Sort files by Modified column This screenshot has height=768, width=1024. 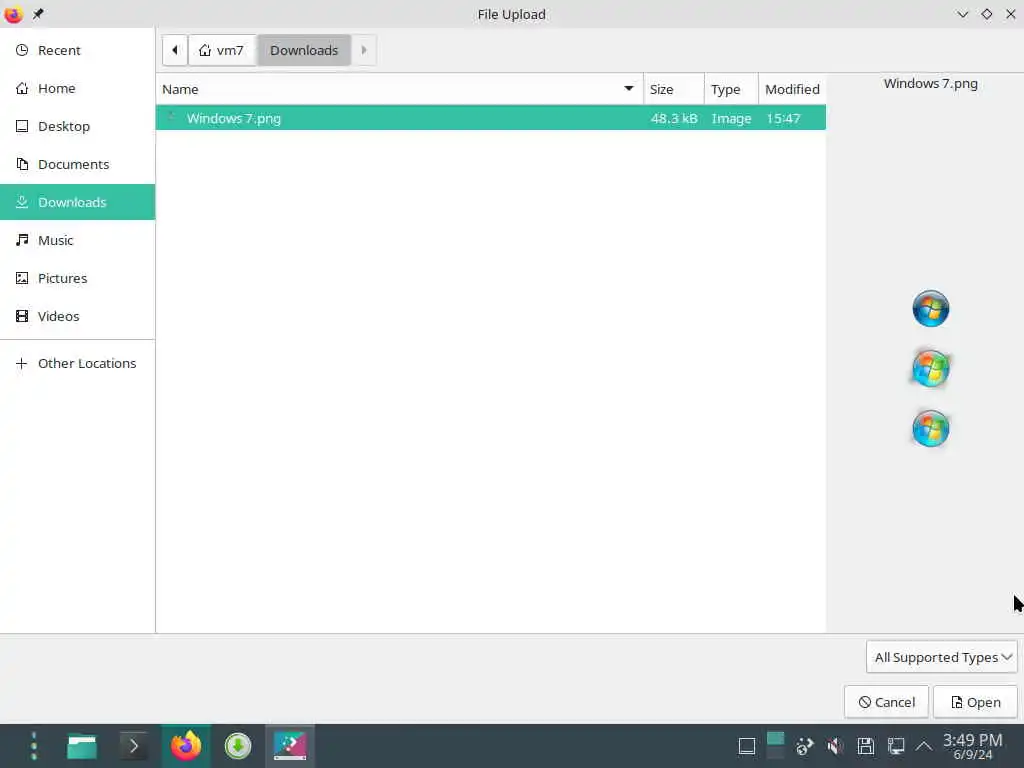(792, 89)
